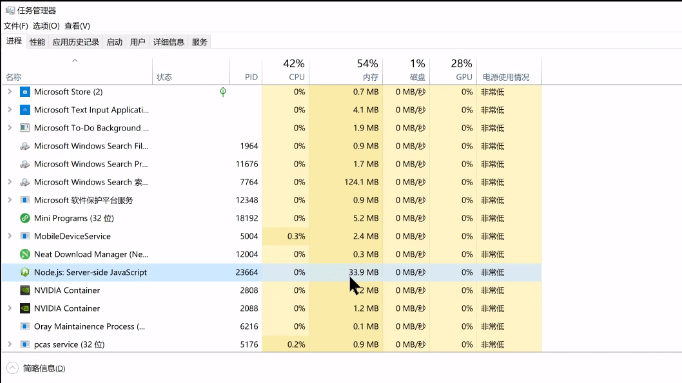The width and height of the screenshot is (682, 383).
Task: Click the green Mini Programs icon
Action: (25, 218)
